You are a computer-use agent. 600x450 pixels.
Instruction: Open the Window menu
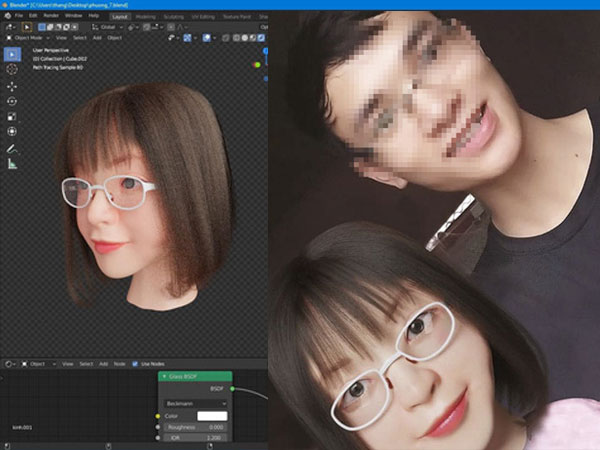pyautogui.click(x=73, y=16)
